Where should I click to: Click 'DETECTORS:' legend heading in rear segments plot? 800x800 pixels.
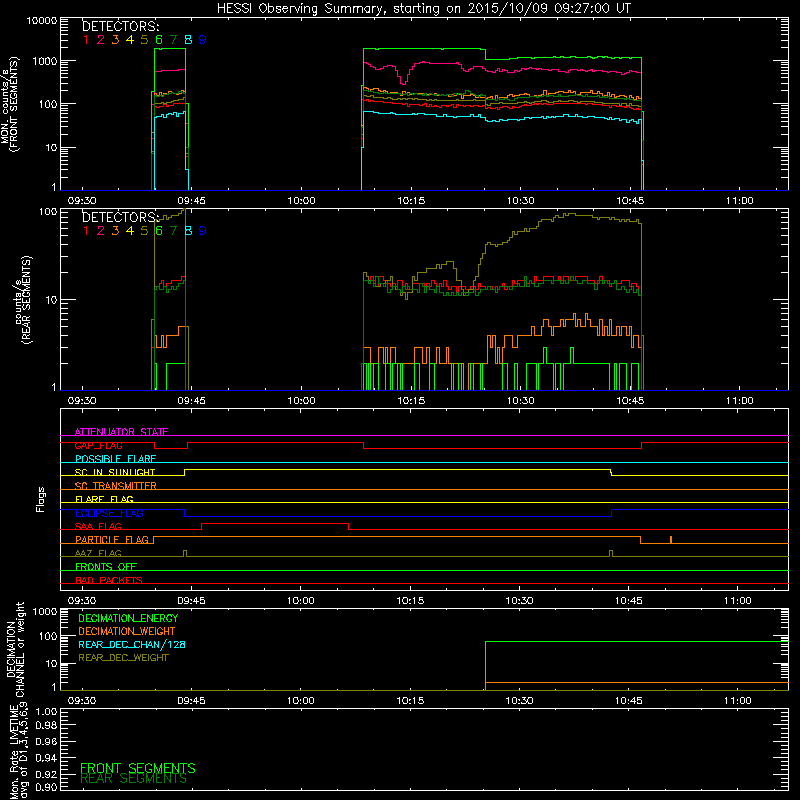click(x=120, y=217)
